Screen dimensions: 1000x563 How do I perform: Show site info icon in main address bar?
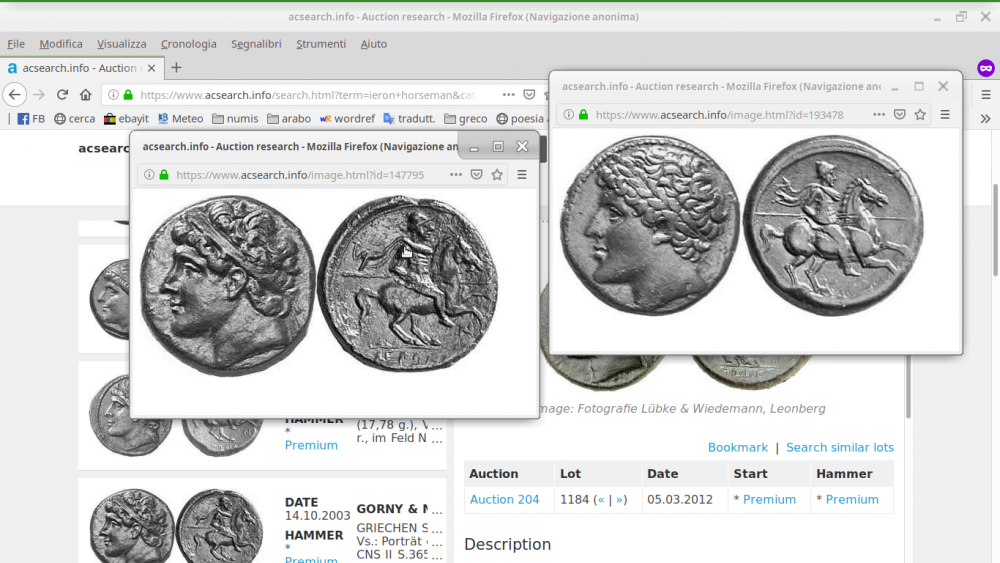point(113,95)
